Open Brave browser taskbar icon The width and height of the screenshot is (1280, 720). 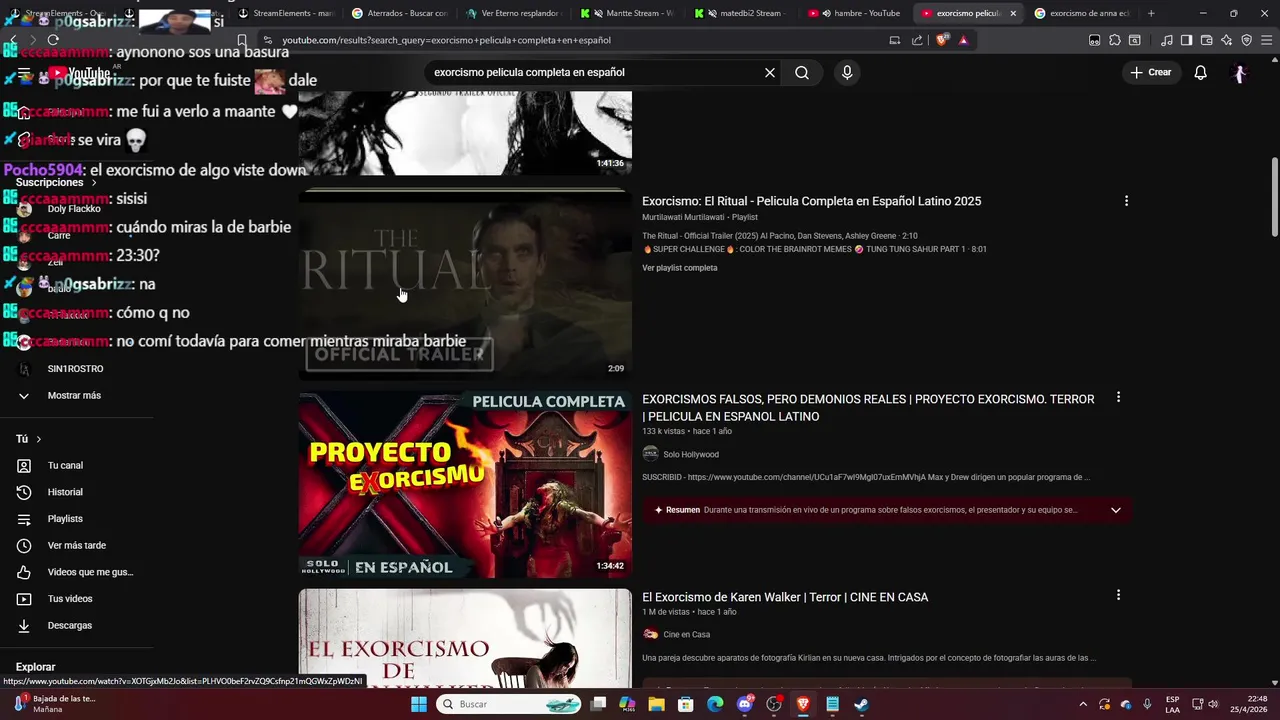803,704
